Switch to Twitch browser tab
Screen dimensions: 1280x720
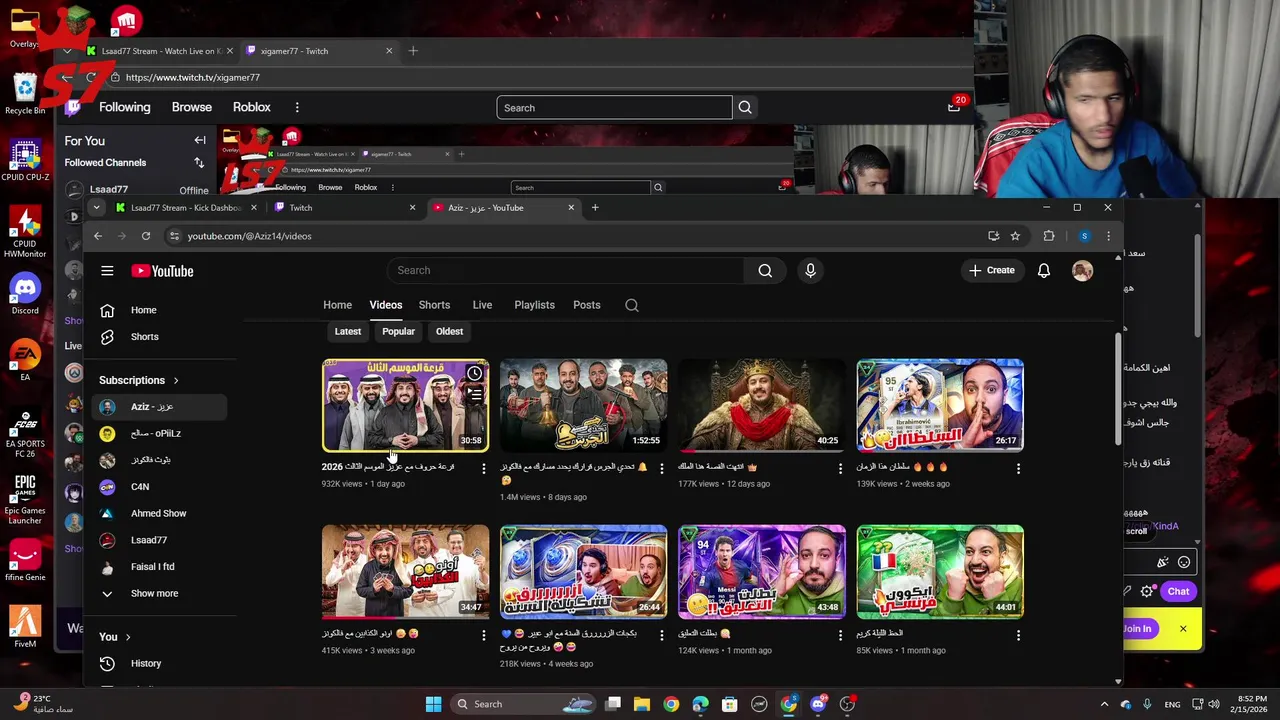344,208
